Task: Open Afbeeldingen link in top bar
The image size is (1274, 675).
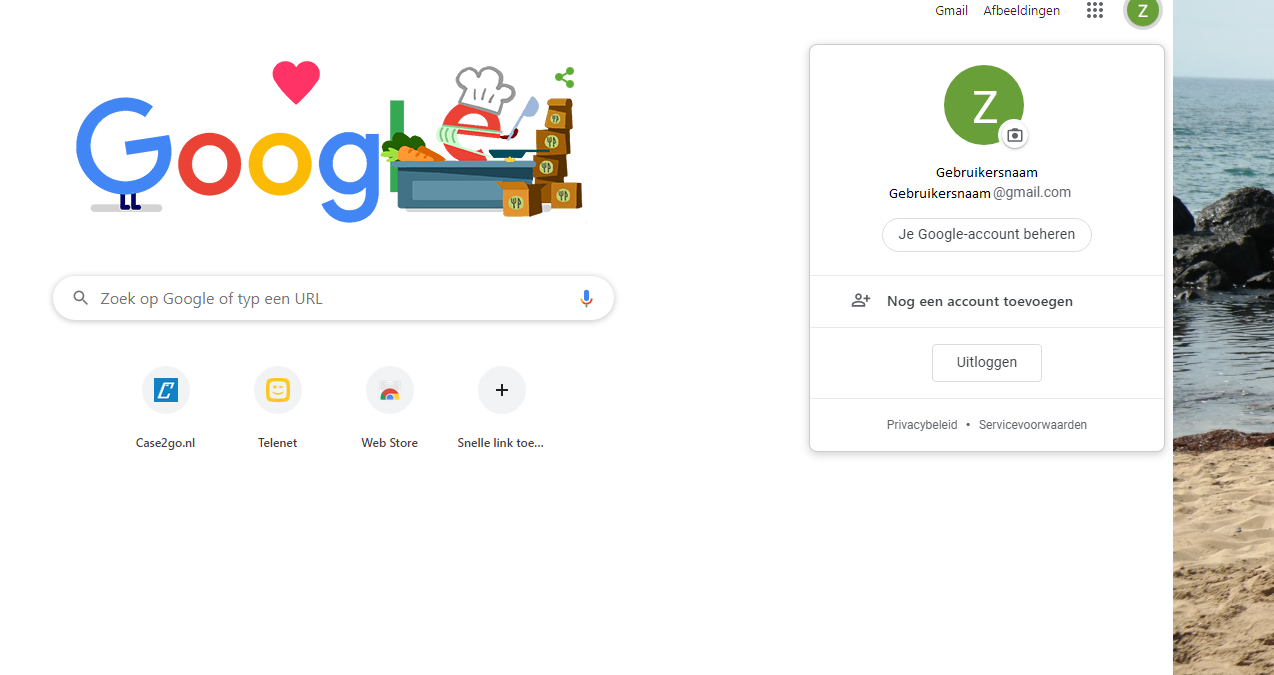Action: (x=1021, y=11)
